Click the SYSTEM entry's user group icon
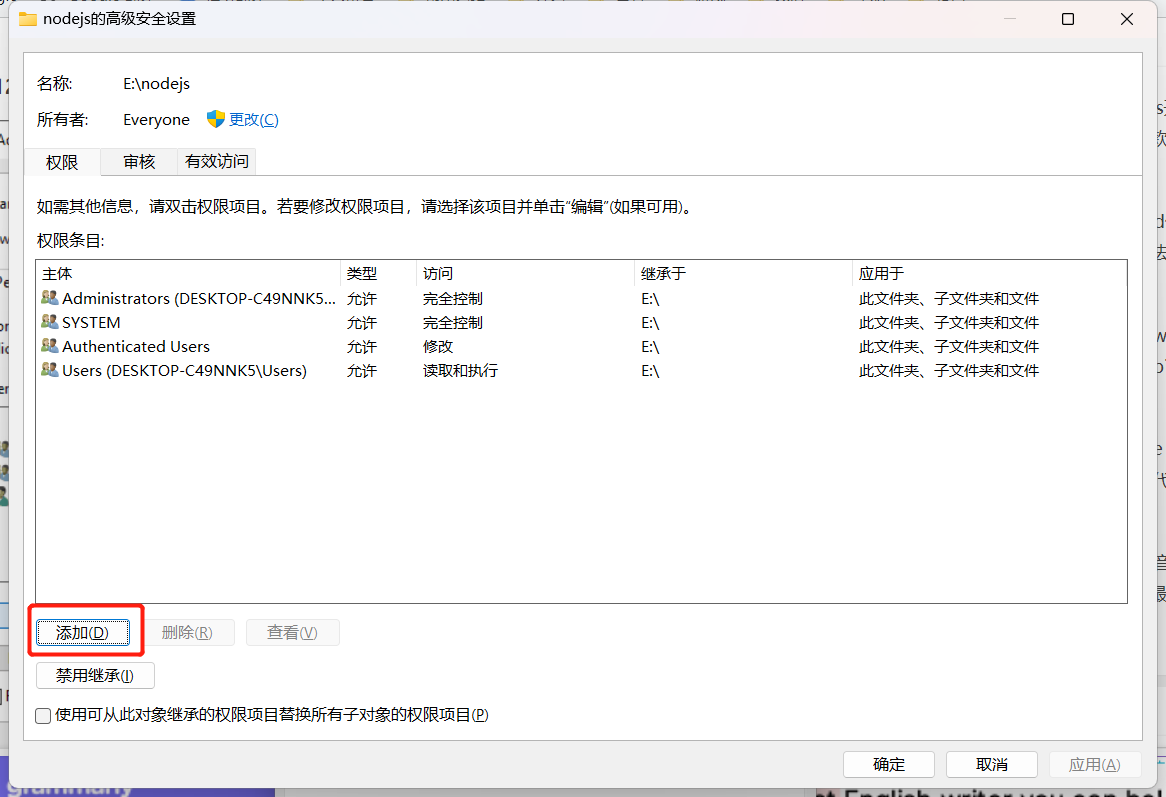The height and width of the screenshot is (797, 1166). click(x=49, y=322)
